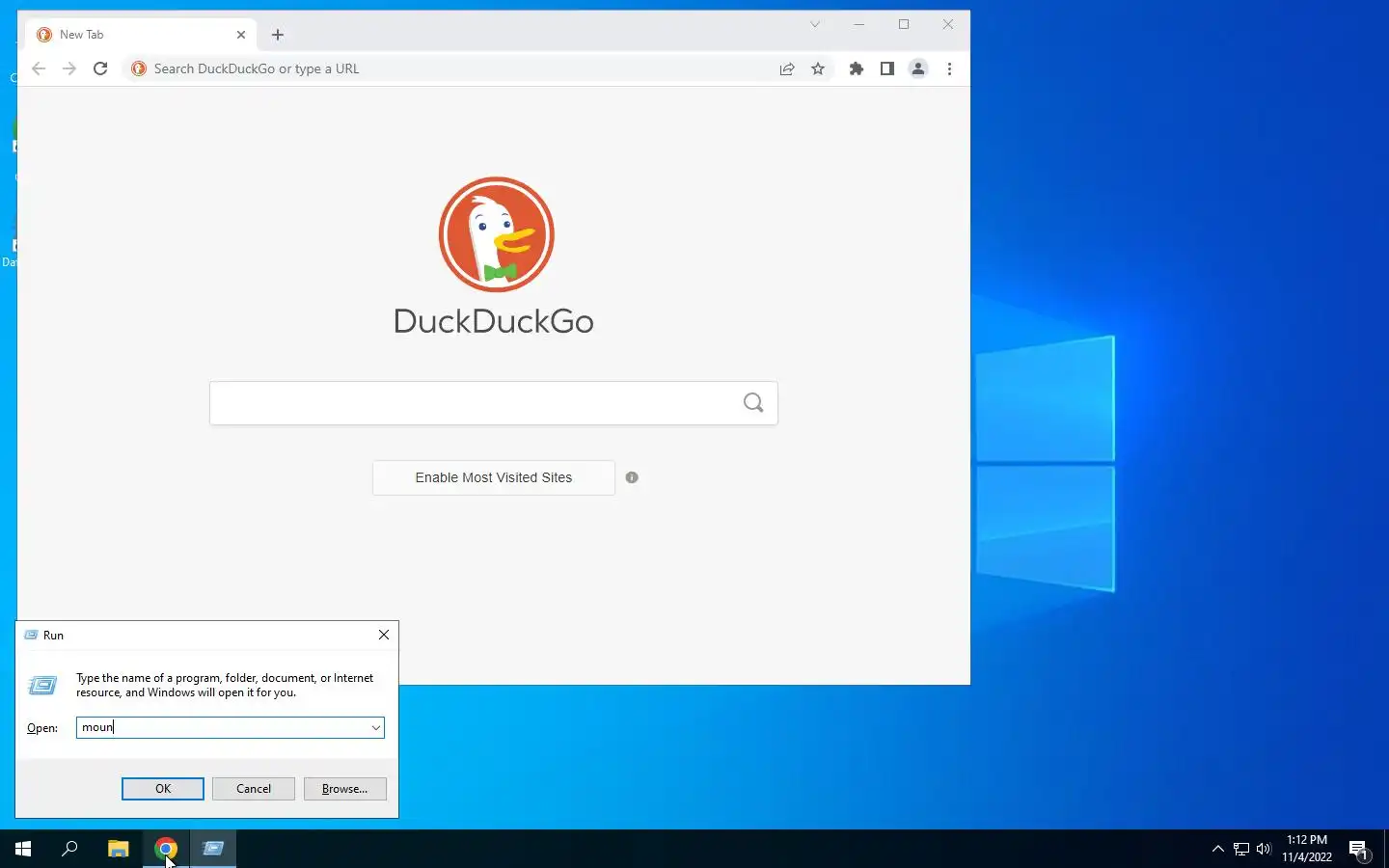Toggle the browser side panel icon

(x=887, y=68)
